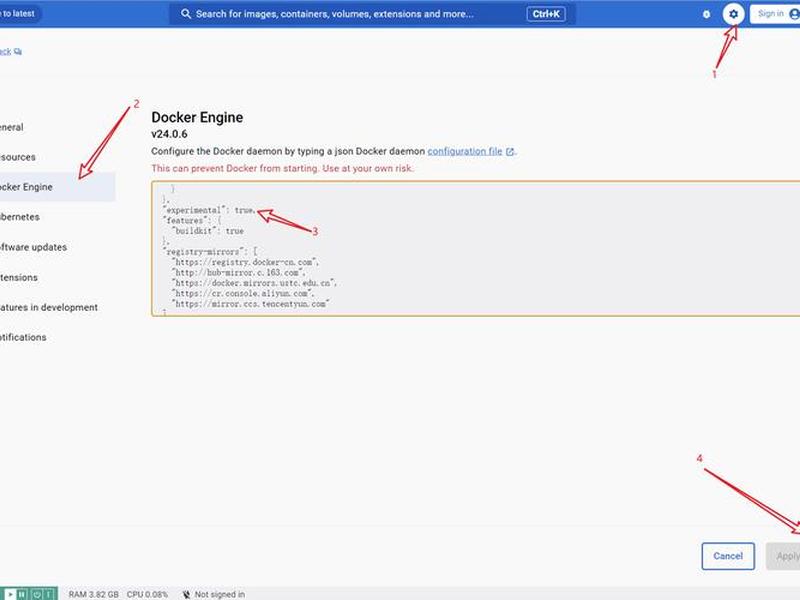The height and width of the screenshot is (600, 800).
Task: Click the Ctrl+K shortcut badge
Action: [x=545, y=14]
